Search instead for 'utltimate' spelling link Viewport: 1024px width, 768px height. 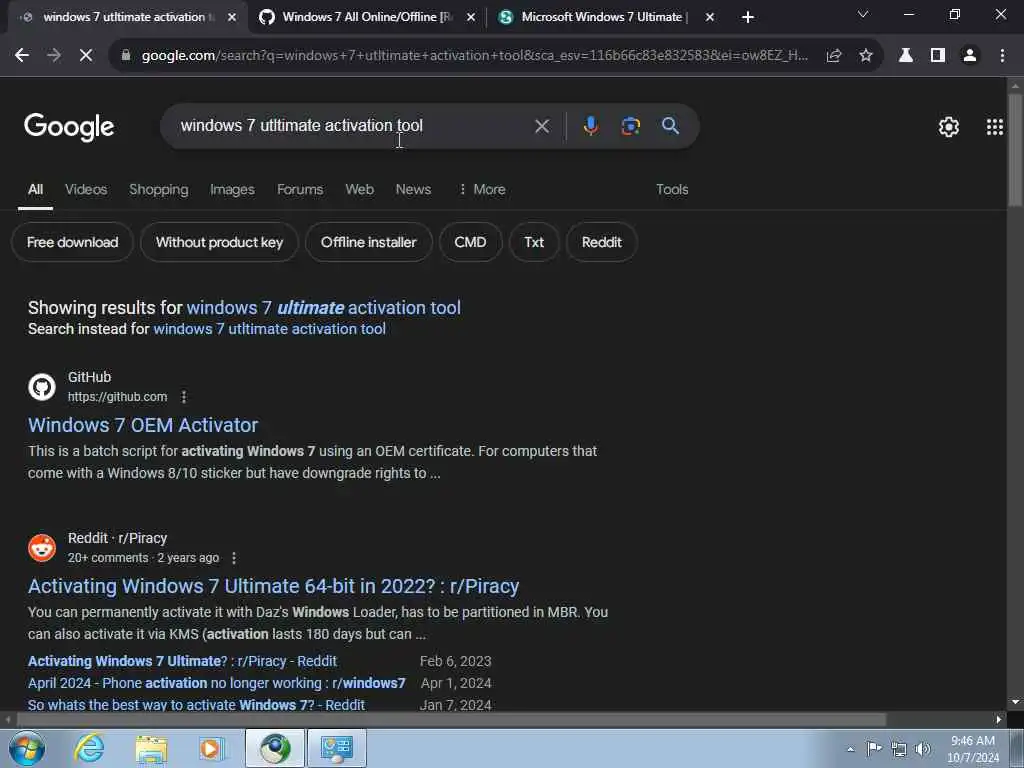pos(269,329)
